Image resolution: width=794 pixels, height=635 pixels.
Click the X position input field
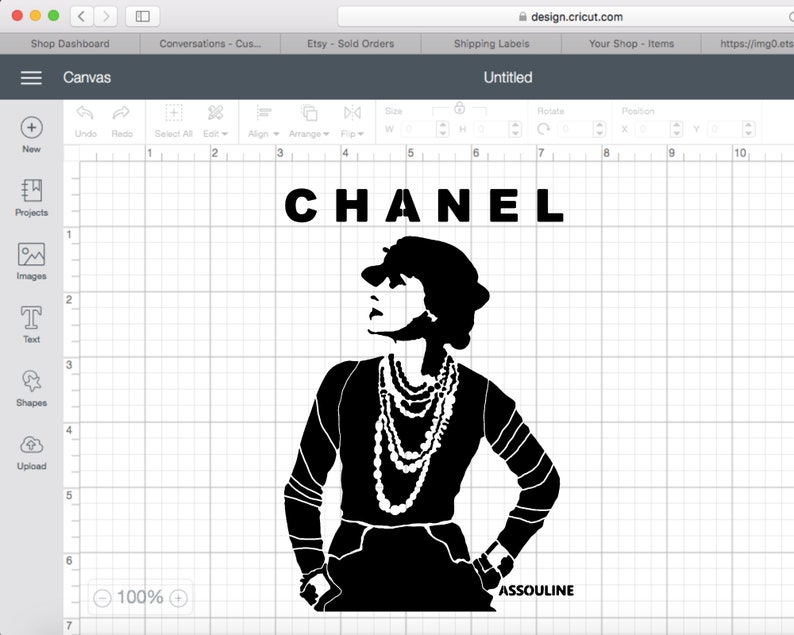653,129
